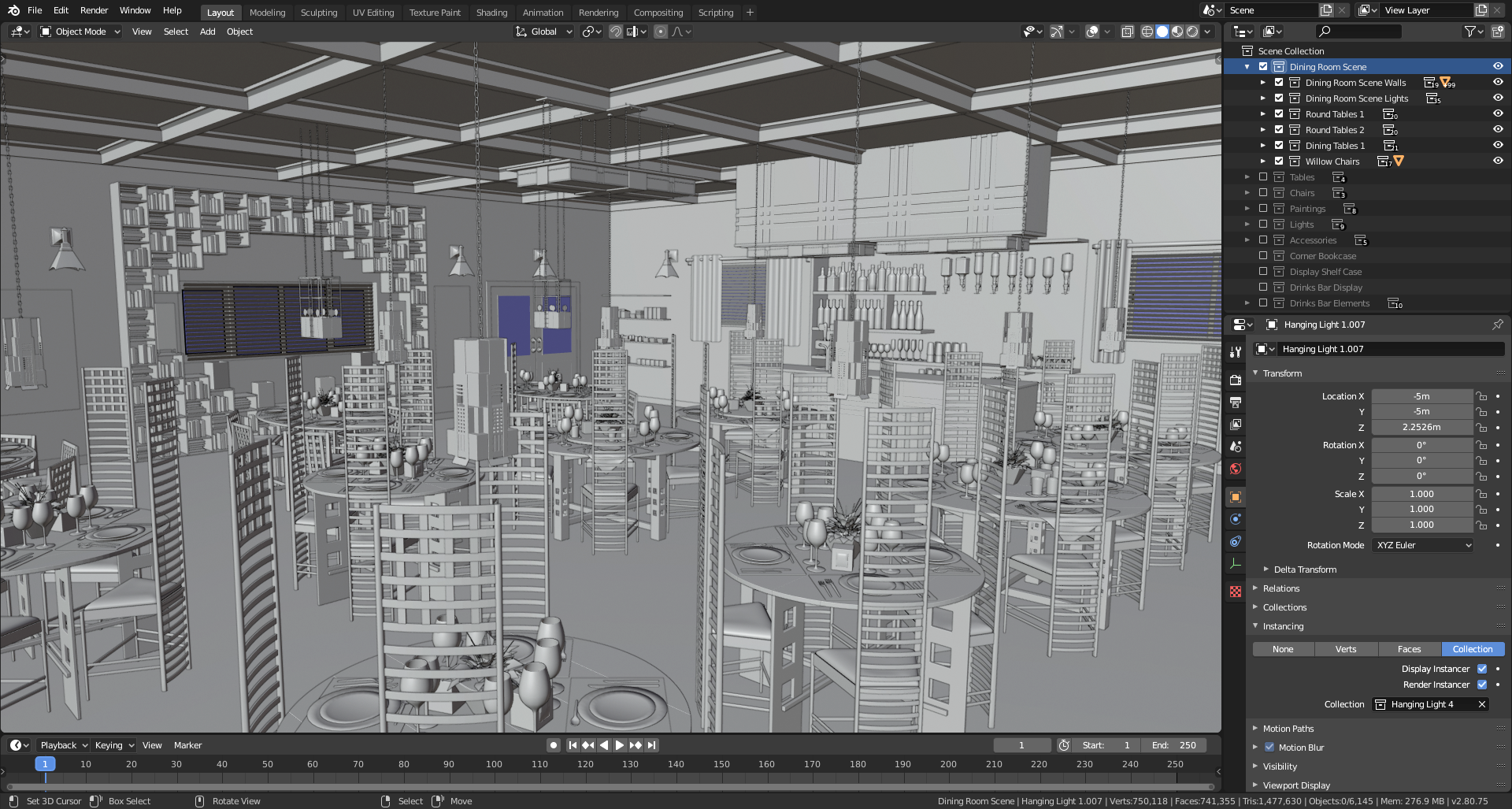Hide the Willow Chairs collection
The image size is (1512, 809).
click(1499, 160)
